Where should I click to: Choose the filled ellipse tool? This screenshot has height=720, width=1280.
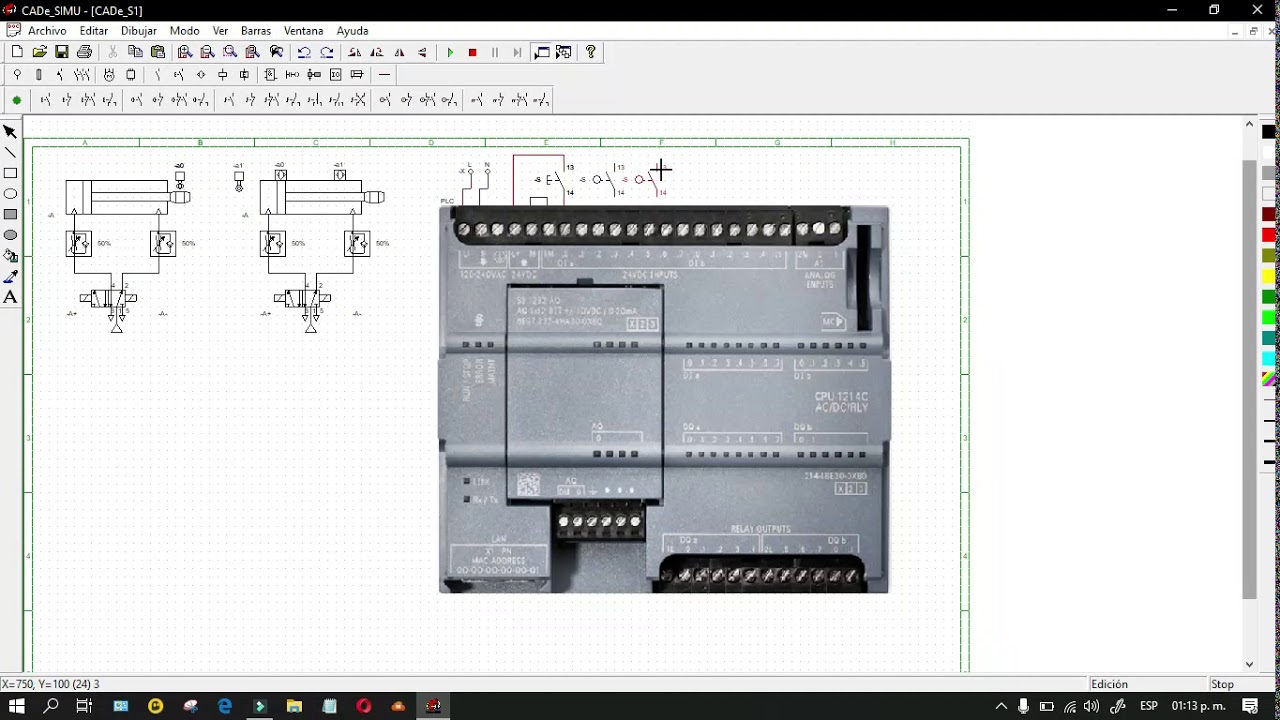tap(10, 235)
